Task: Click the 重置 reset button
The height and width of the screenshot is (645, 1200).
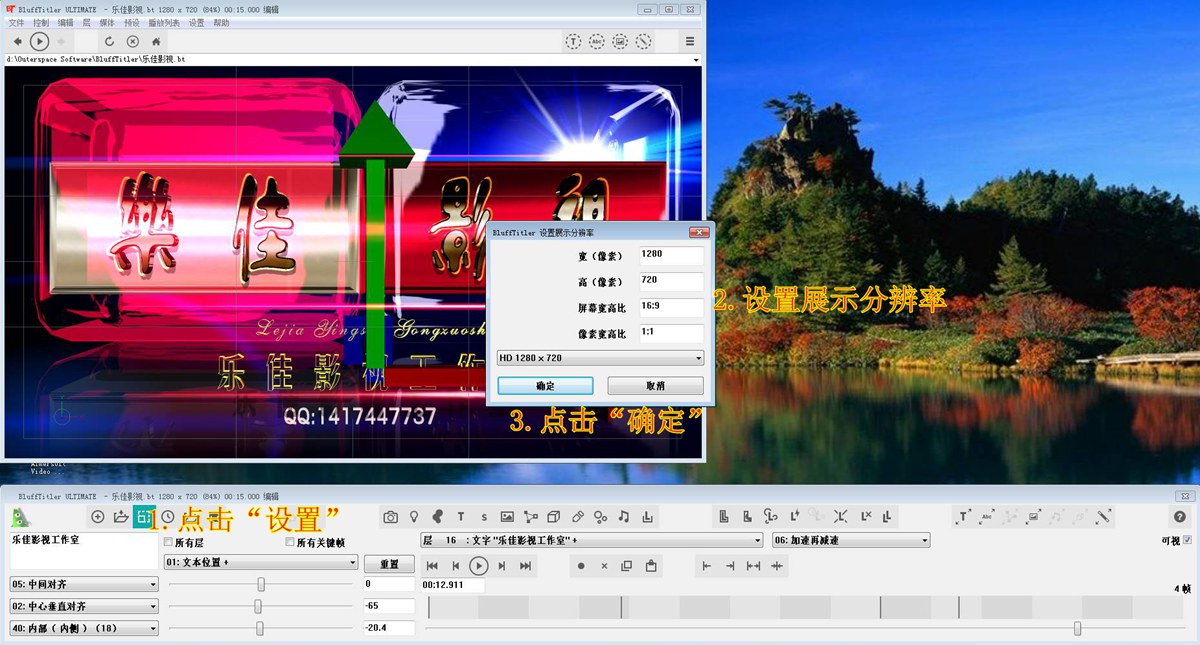Action: tap(389, 564)
